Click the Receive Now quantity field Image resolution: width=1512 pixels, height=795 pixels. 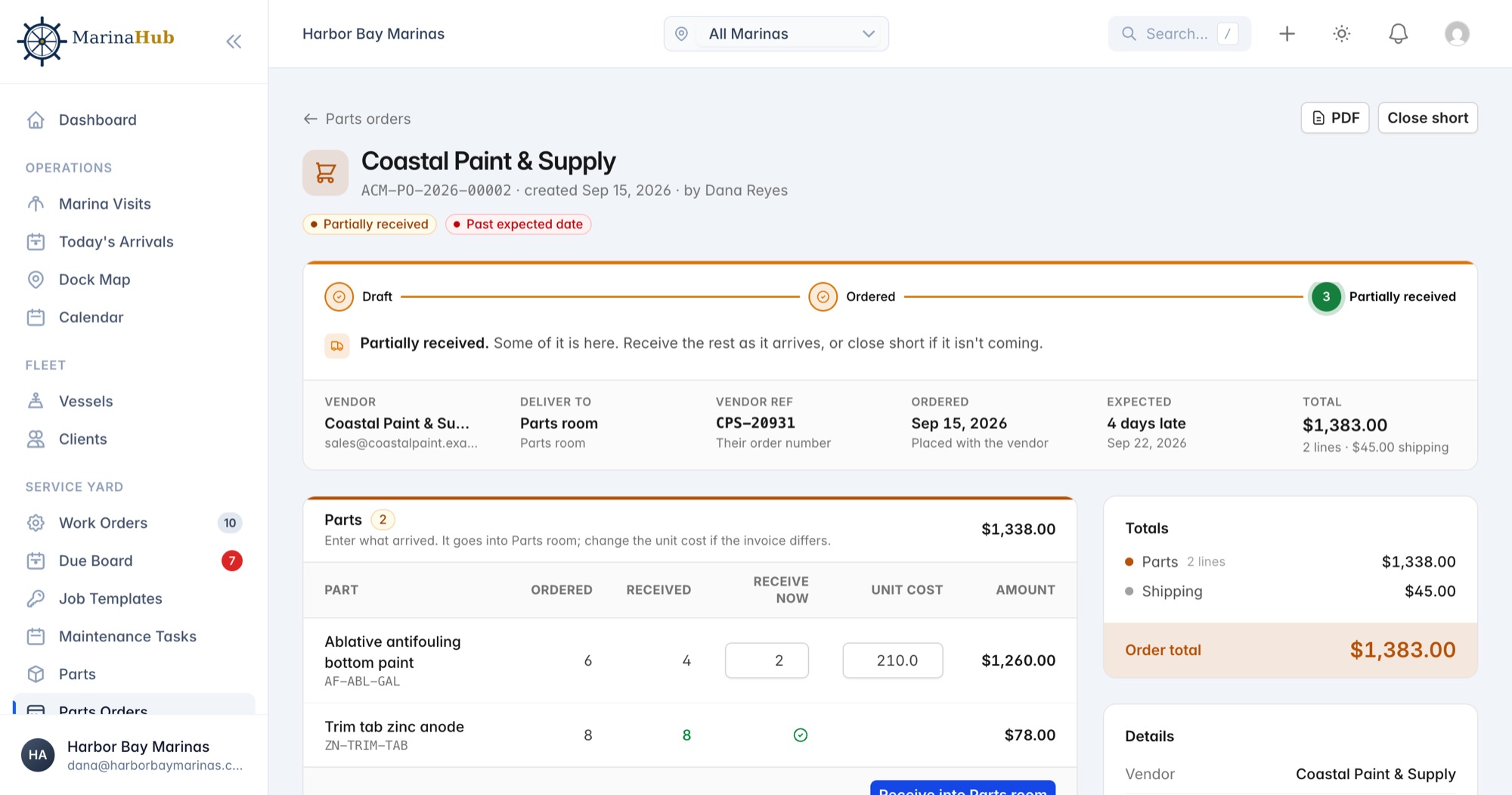pyautogui.click(x=767, y=660)
